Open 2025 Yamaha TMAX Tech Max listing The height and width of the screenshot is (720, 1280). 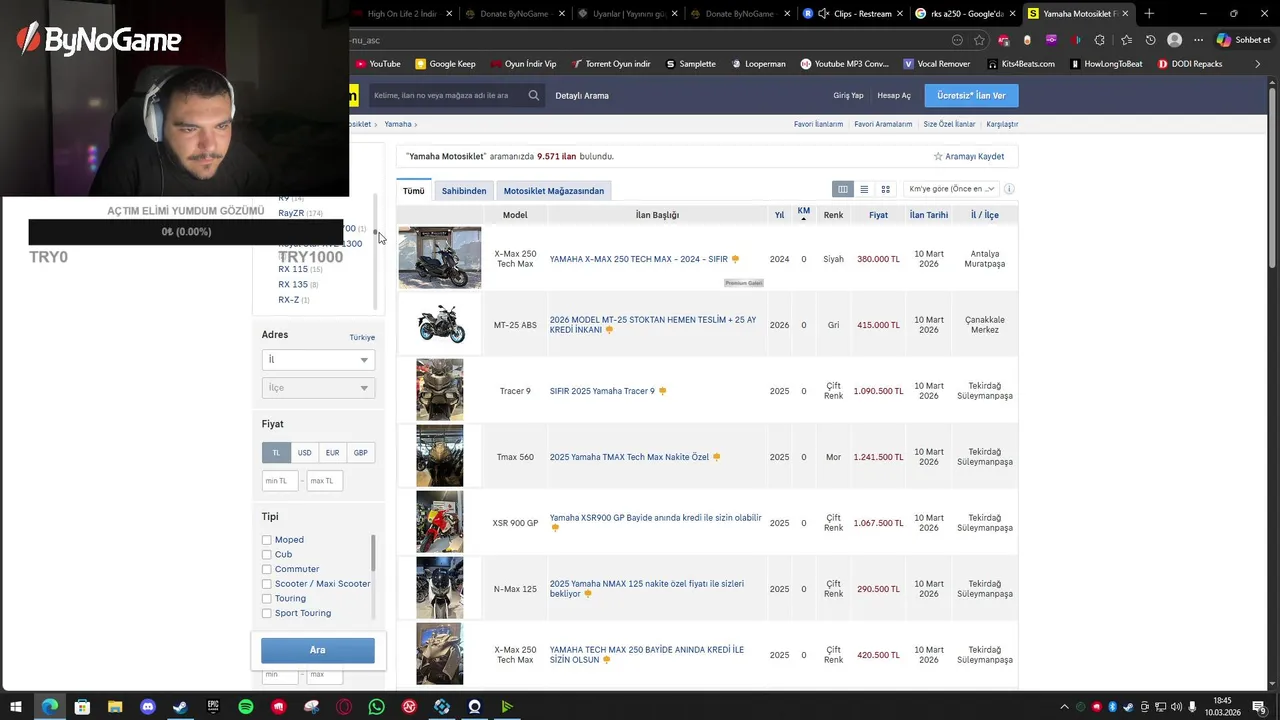tap(629, 457)
